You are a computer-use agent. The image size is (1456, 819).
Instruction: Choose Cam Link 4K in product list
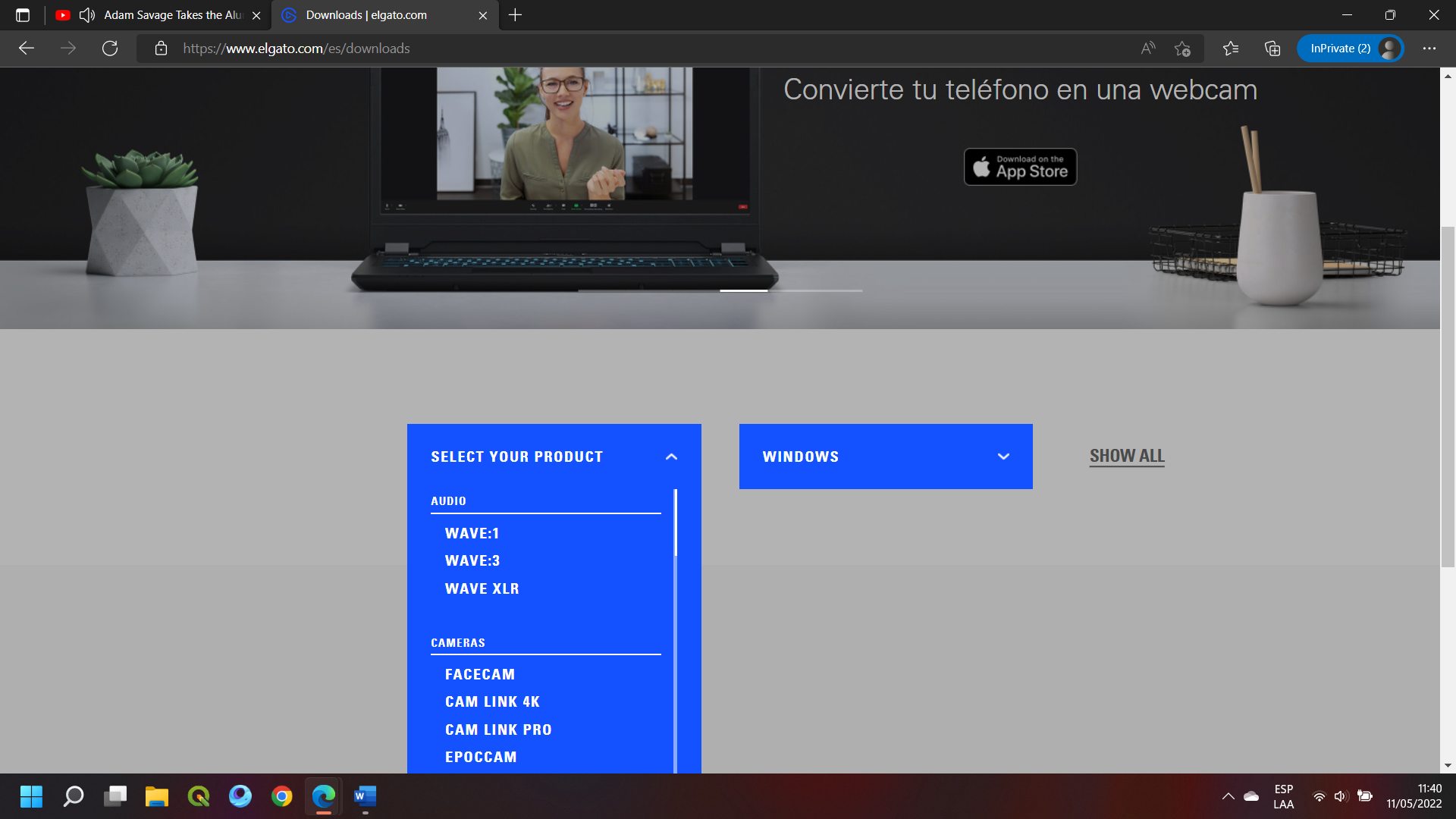(x=492, y=702)
